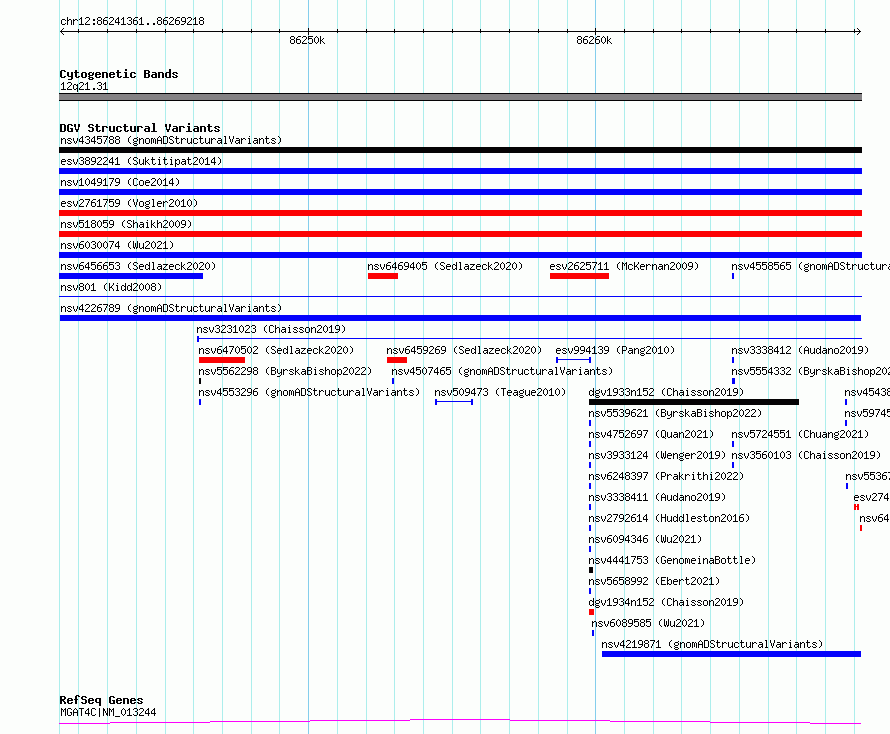This screenshot has height=734, width=890.
Task: Open the nsv1049179 (Coe2014) variant
Action: point(120,182)
